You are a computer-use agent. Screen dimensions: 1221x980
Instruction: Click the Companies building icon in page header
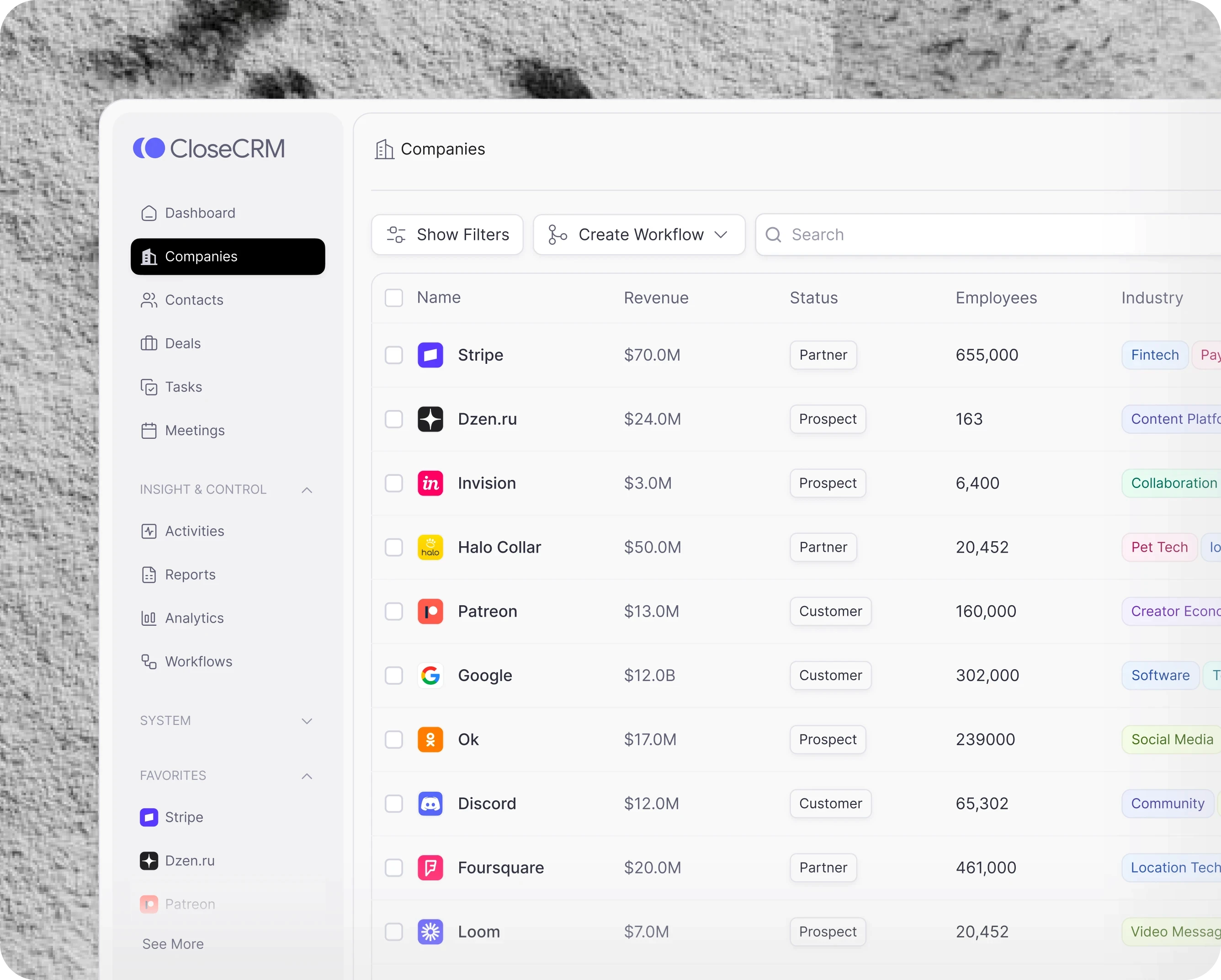(385, 149)
